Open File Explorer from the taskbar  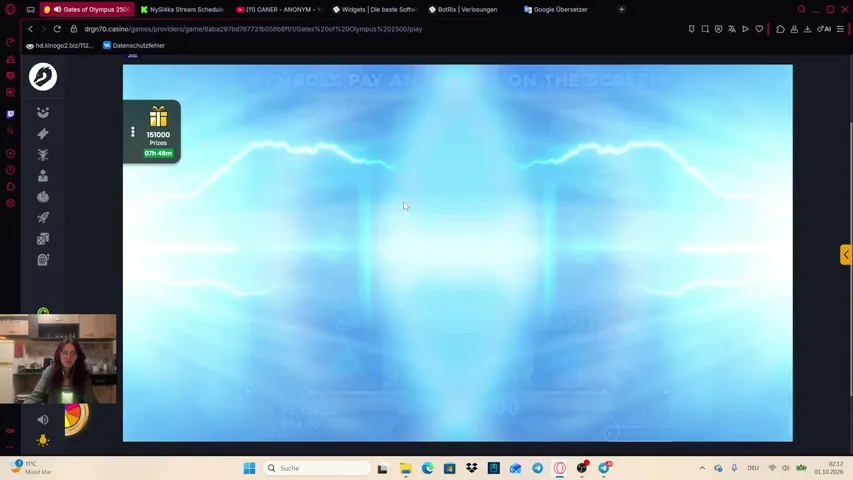406,468
